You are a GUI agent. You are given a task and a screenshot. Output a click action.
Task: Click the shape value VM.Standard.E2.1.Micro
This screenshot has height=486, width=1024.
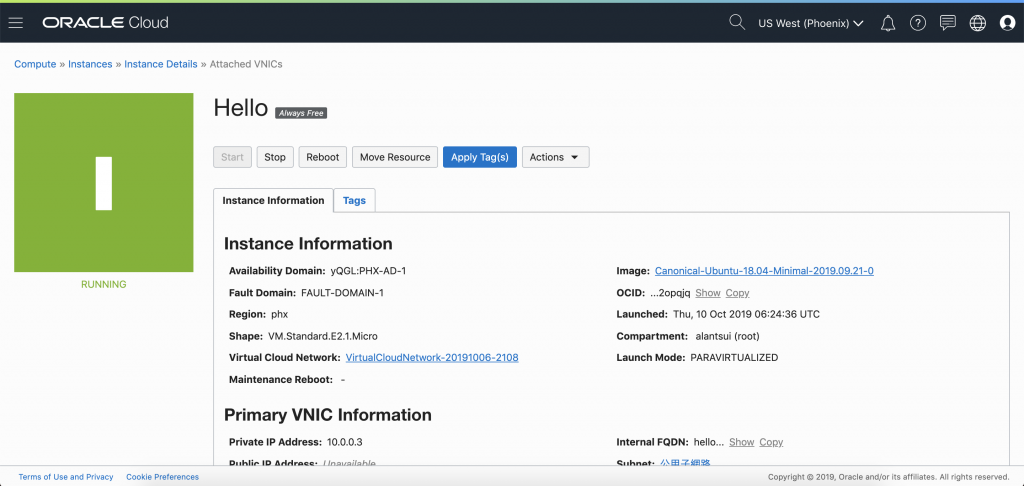pos(323,336)
